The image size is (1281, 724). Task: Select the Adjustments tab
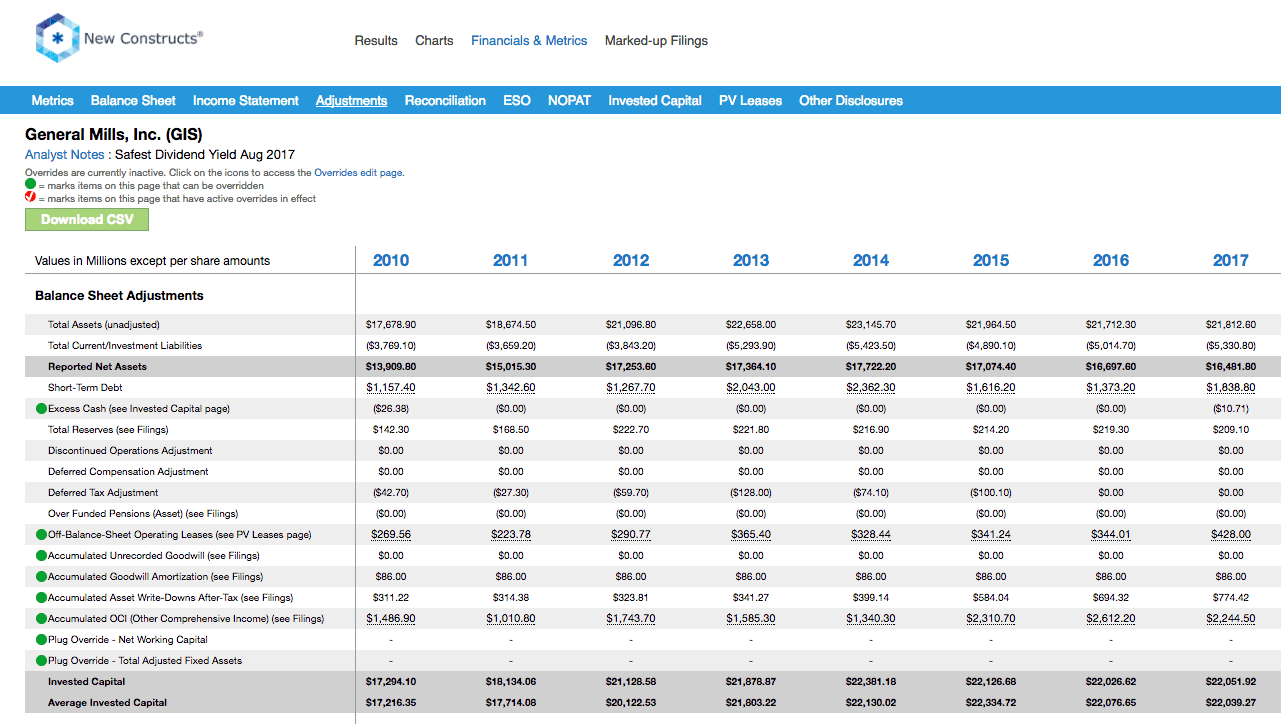352,101
